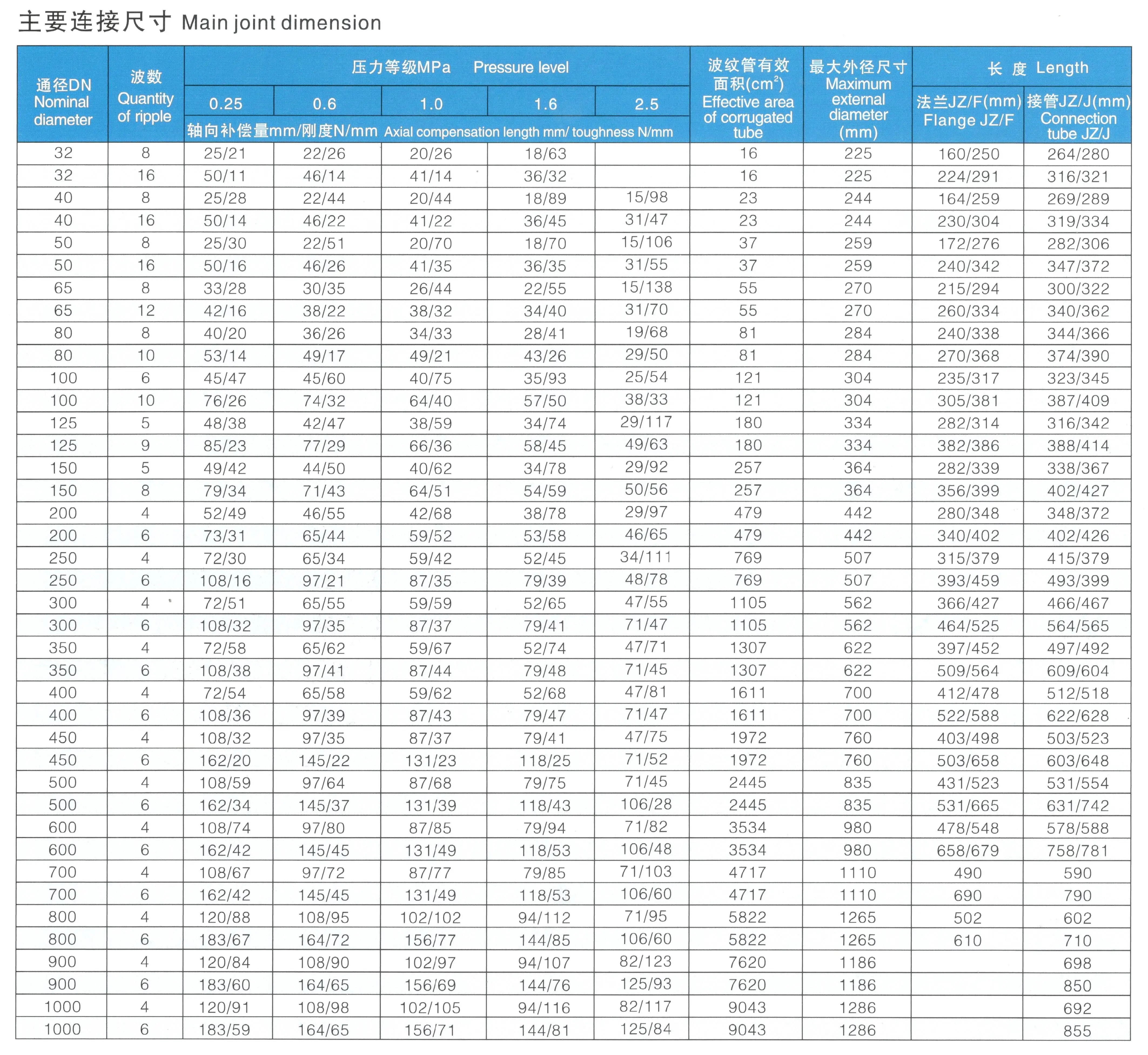The height and width of the screenshot is (1055, 1148).
Task: Select the 'Quantity of ripple' column header
Action: point(146,95)
